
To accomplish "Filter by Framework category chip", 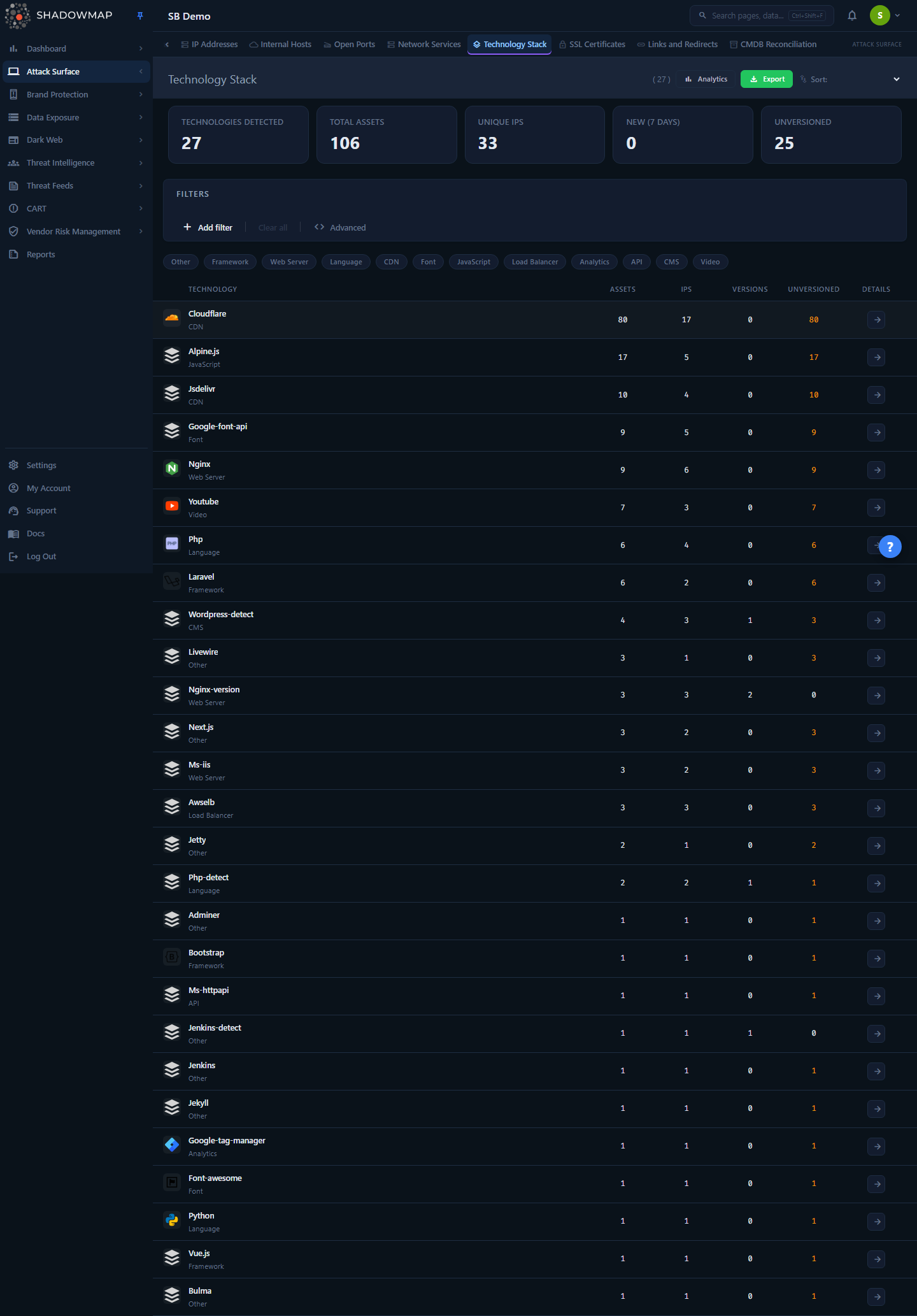I will pos(231,262).
